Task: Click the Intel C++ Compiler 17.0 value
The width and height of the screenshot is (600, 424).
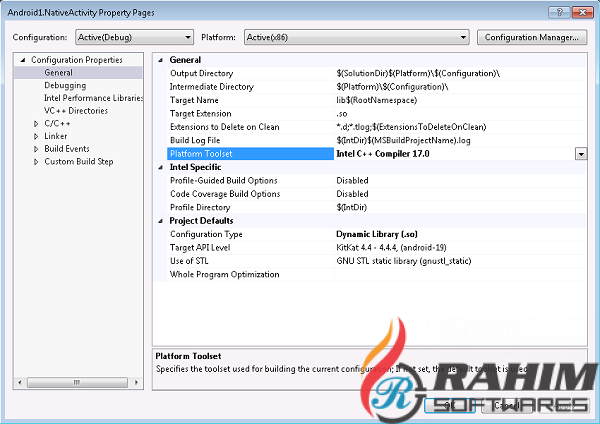Action: pyautogui.click(x=383, y=154)
